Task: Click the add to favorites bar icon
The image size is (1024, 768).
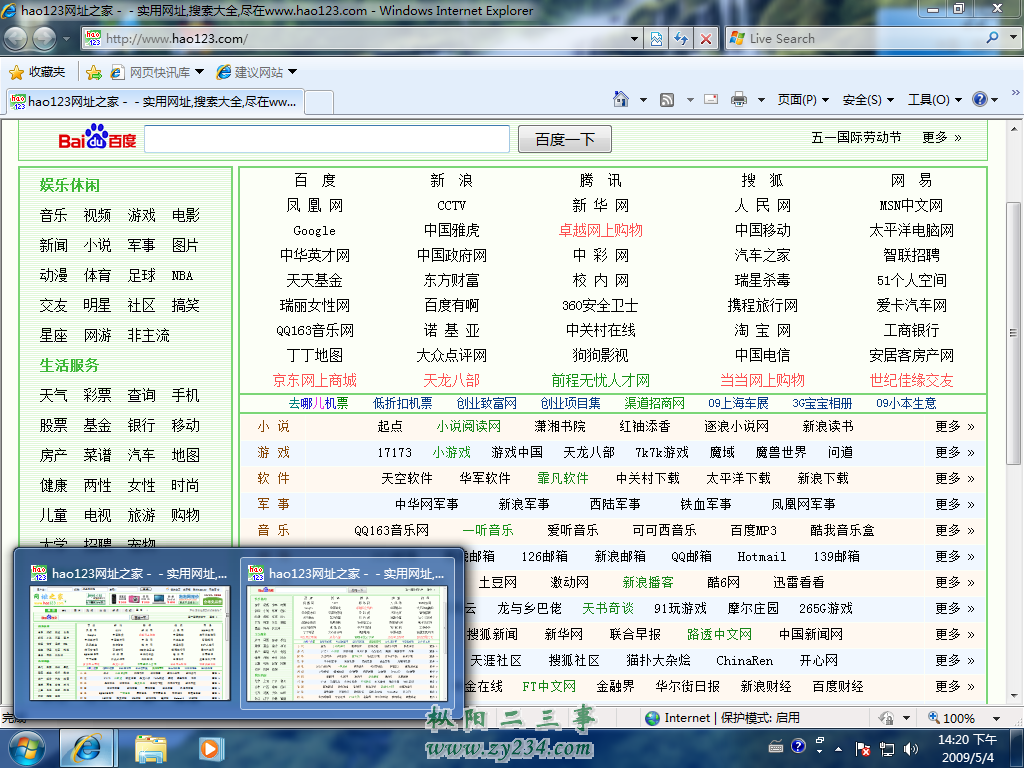Action: (93, 72)
